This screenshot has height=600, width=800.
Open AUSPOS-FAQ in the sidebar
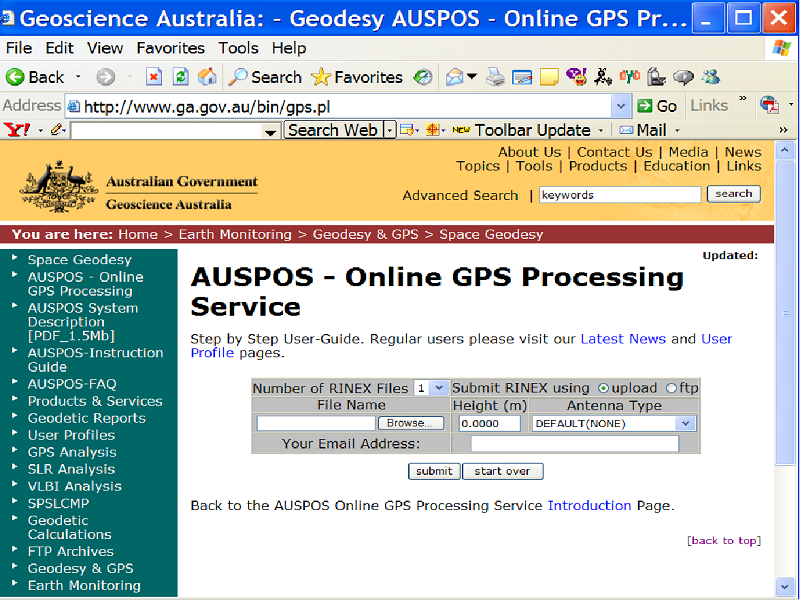(72, 384)
